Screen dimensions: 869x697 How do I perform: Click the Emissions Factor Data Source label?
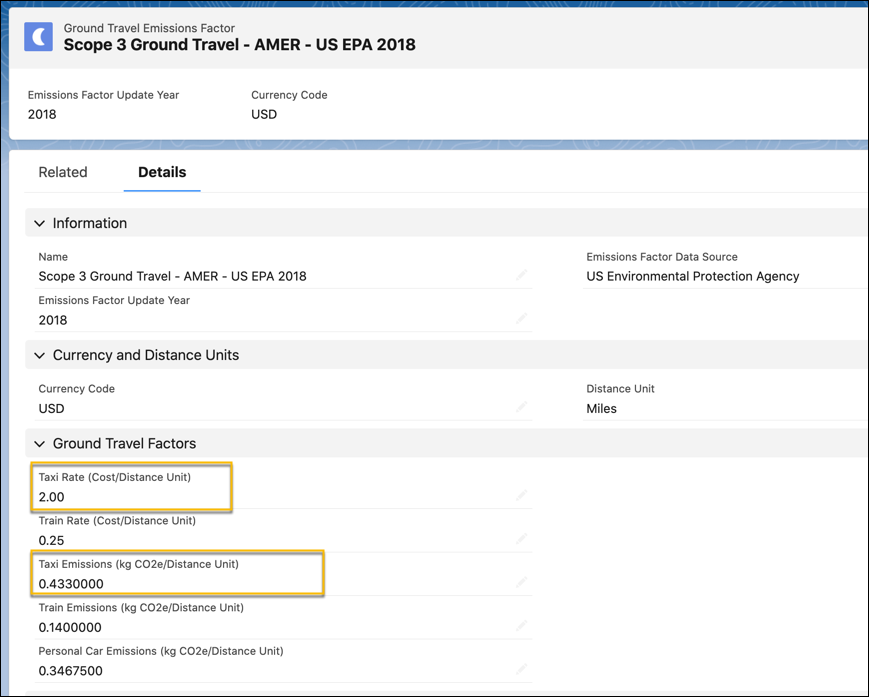662,257
